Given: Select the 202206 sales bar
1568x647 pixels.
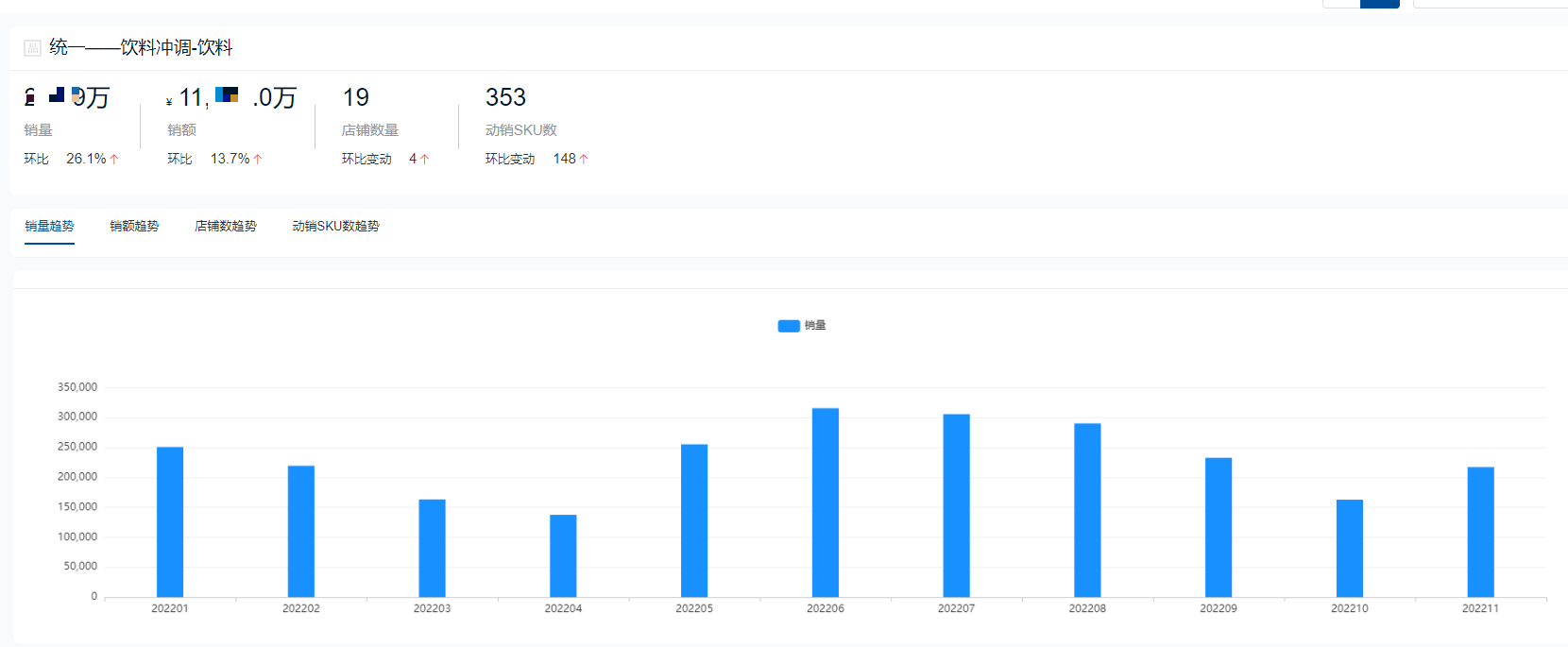Looking at the screenshot, I should point(826,502).
